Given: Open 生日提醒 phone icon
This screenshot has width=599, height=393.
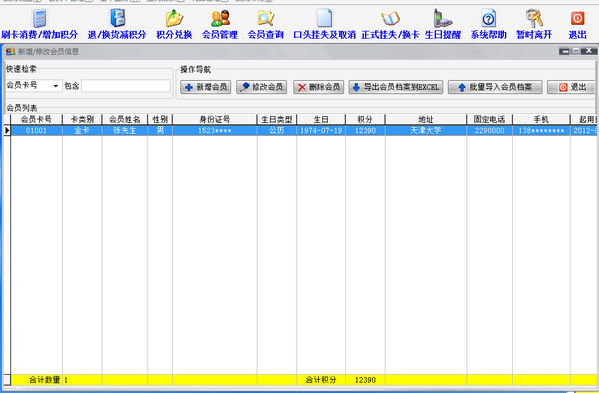Looking at the screenshot, I should point(443,18).
